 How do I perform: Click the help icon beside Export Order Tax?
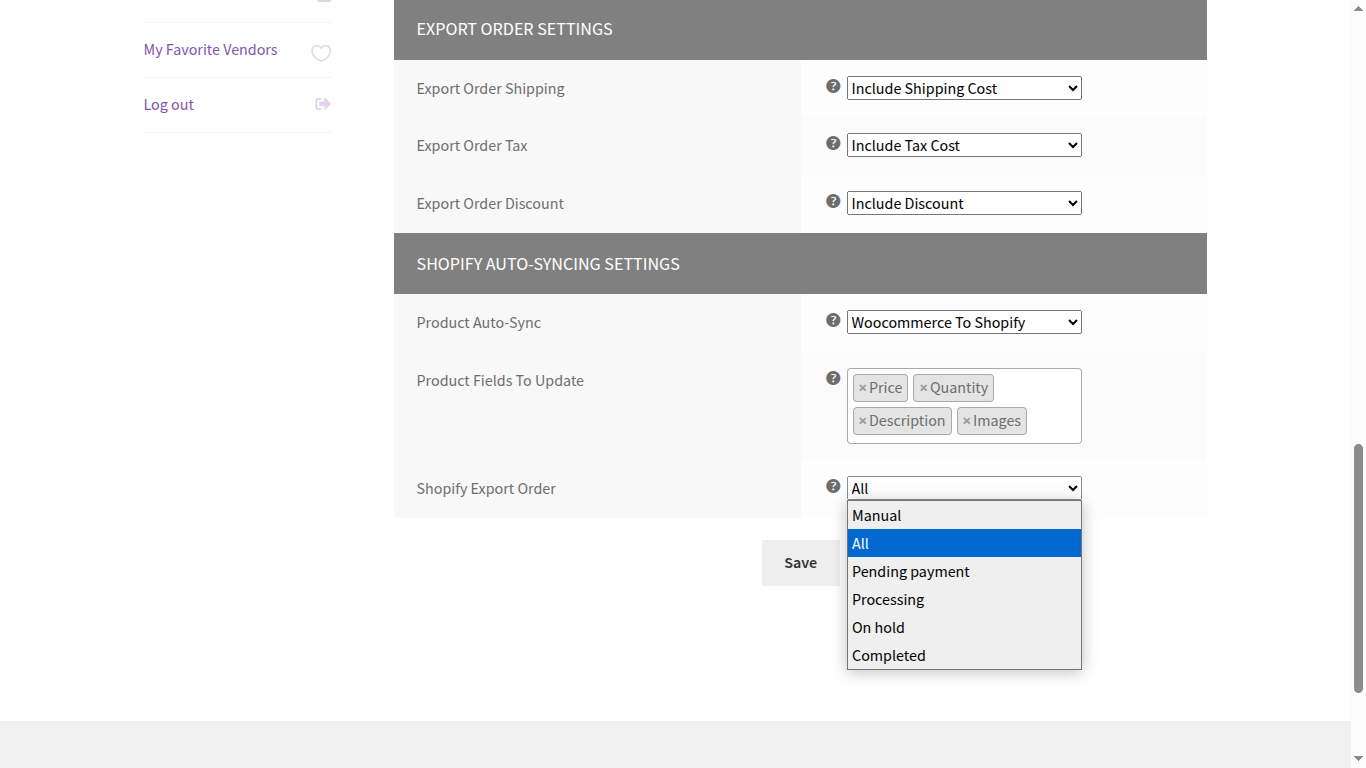point(833,143)
